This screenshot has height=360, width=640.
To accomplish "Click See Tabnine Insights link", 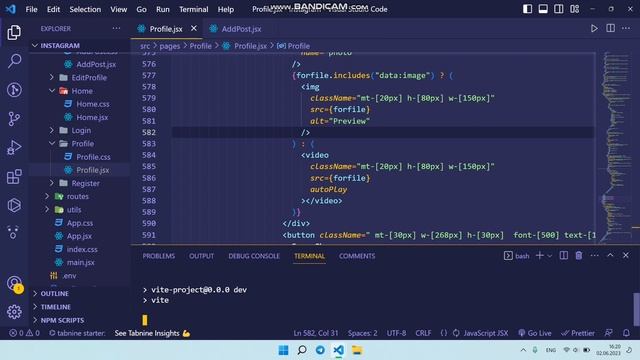I will pyautogui.click(x=152, y=333).
